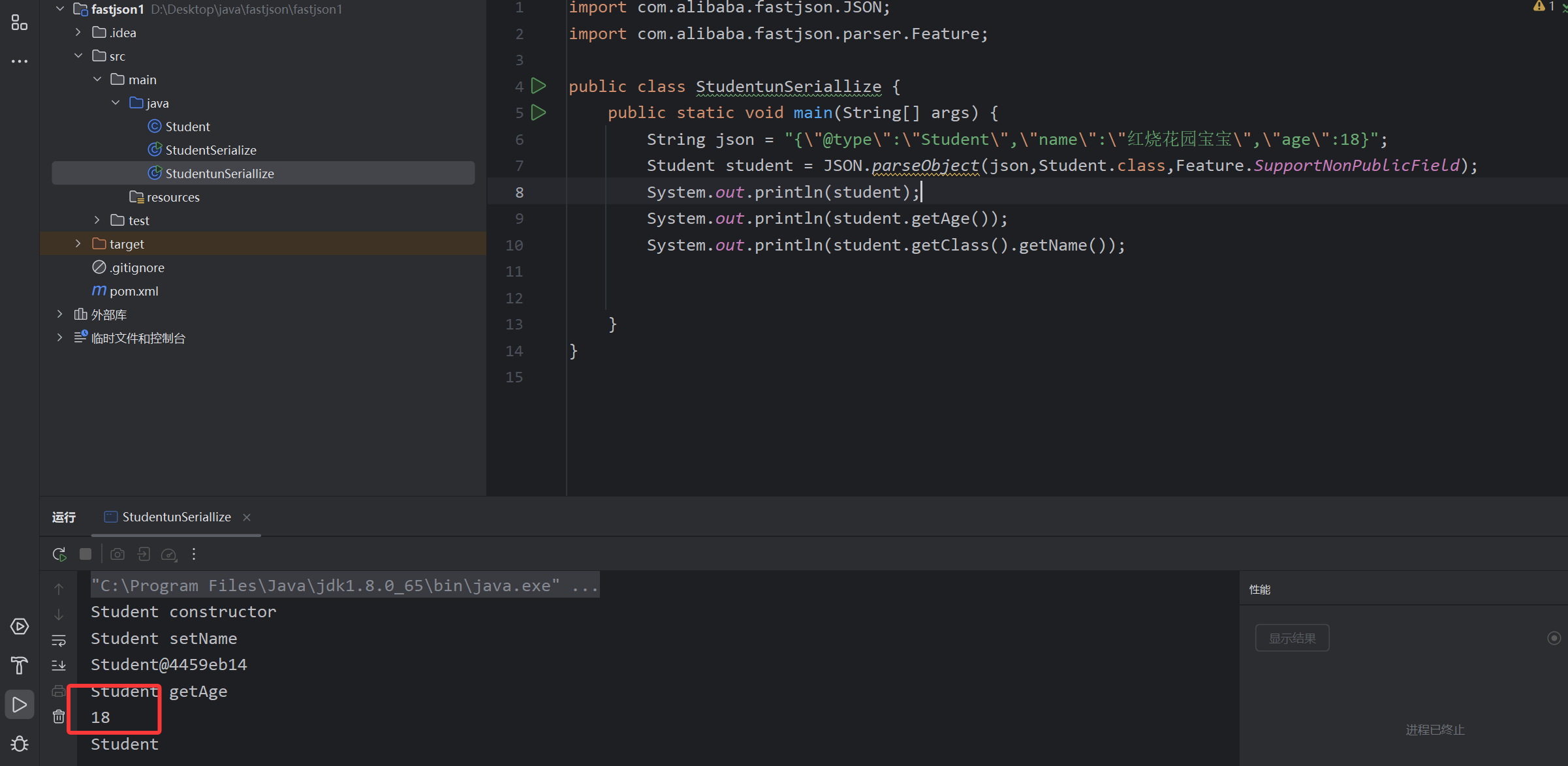
Task: Click the warning indicator in editor corner
Action: coord(1542,7)
